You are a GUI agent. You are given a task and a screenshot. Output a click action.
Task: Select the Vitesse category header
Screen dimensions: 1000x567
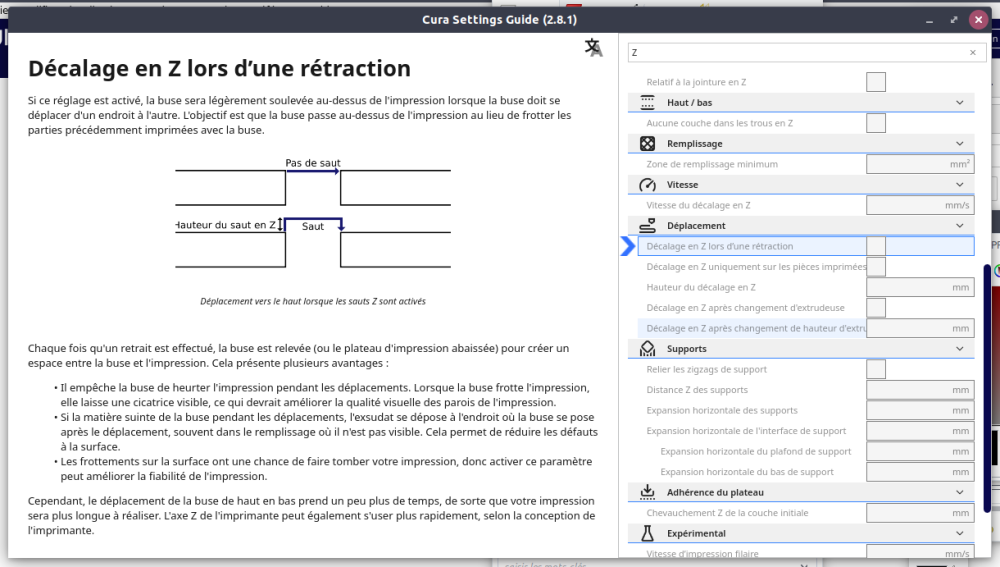click(801, 184)
